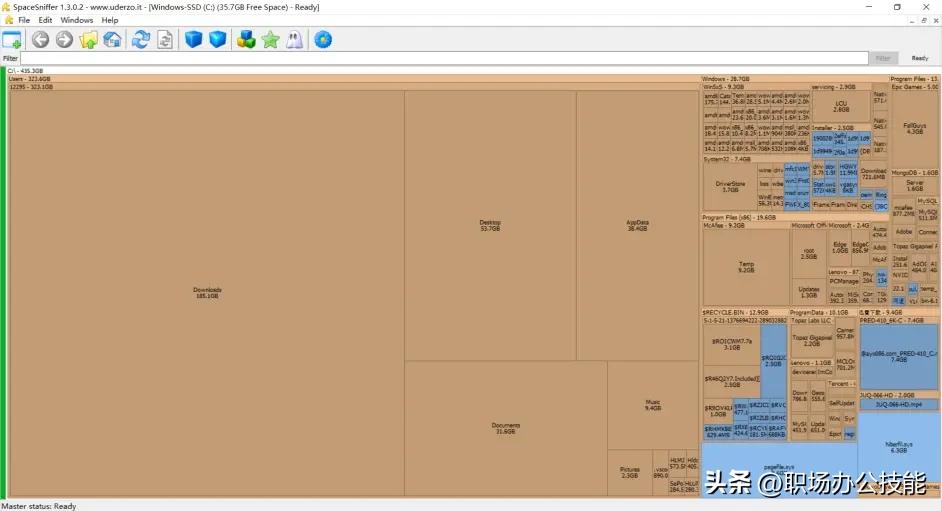Click the second blue cube (more detail)
Screen dimensions: 942x511
pyautogui.click(x=217, y=40)
